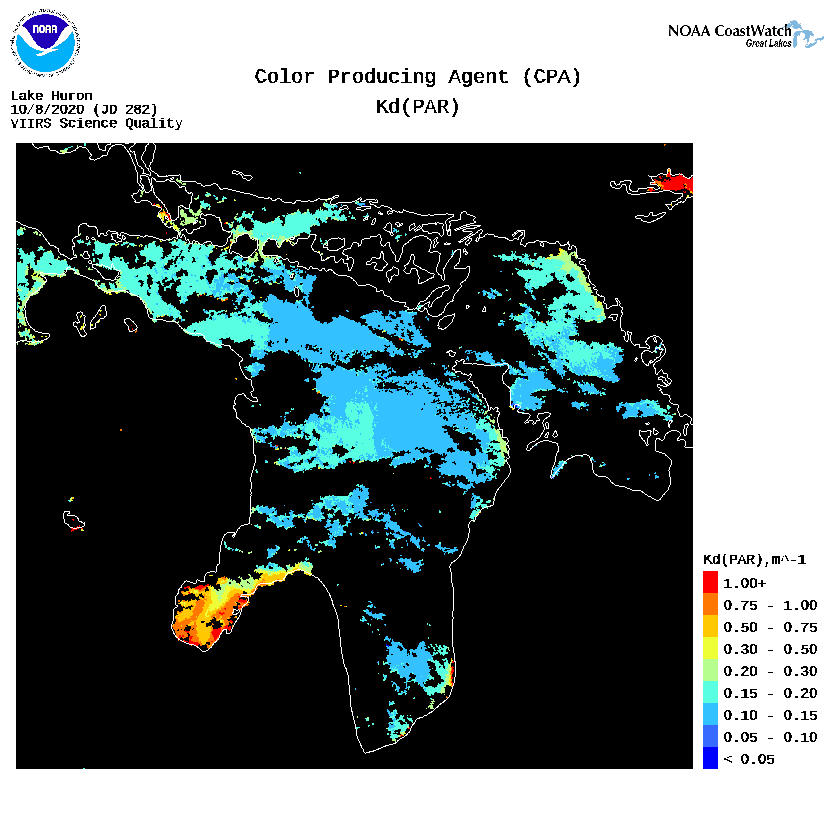The width and height of the screenshot is (836, 817).
Task: Click the 'Kd(PAR)' subtitle text
Action: coord(417,107)
